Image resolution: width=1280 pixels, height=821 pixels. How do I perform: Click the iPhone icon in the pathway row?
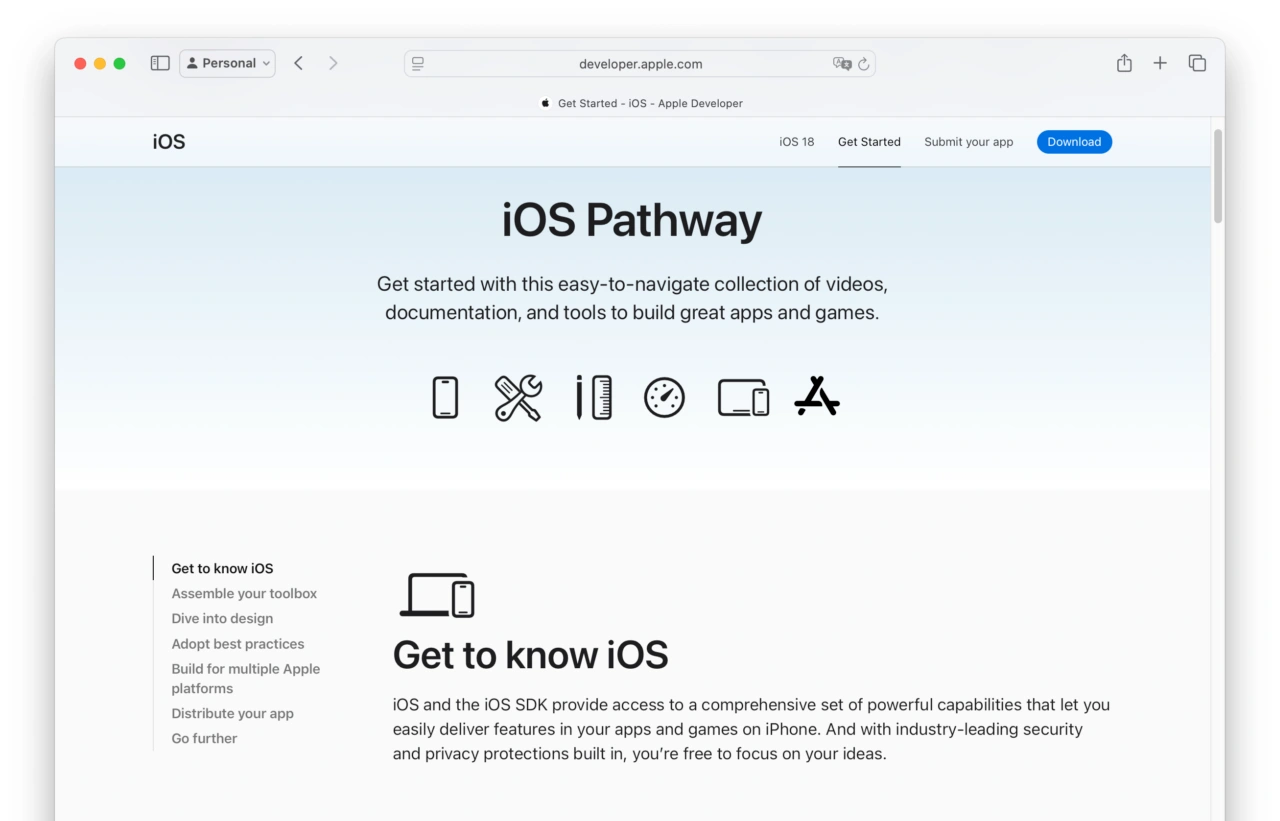point(445,397)
